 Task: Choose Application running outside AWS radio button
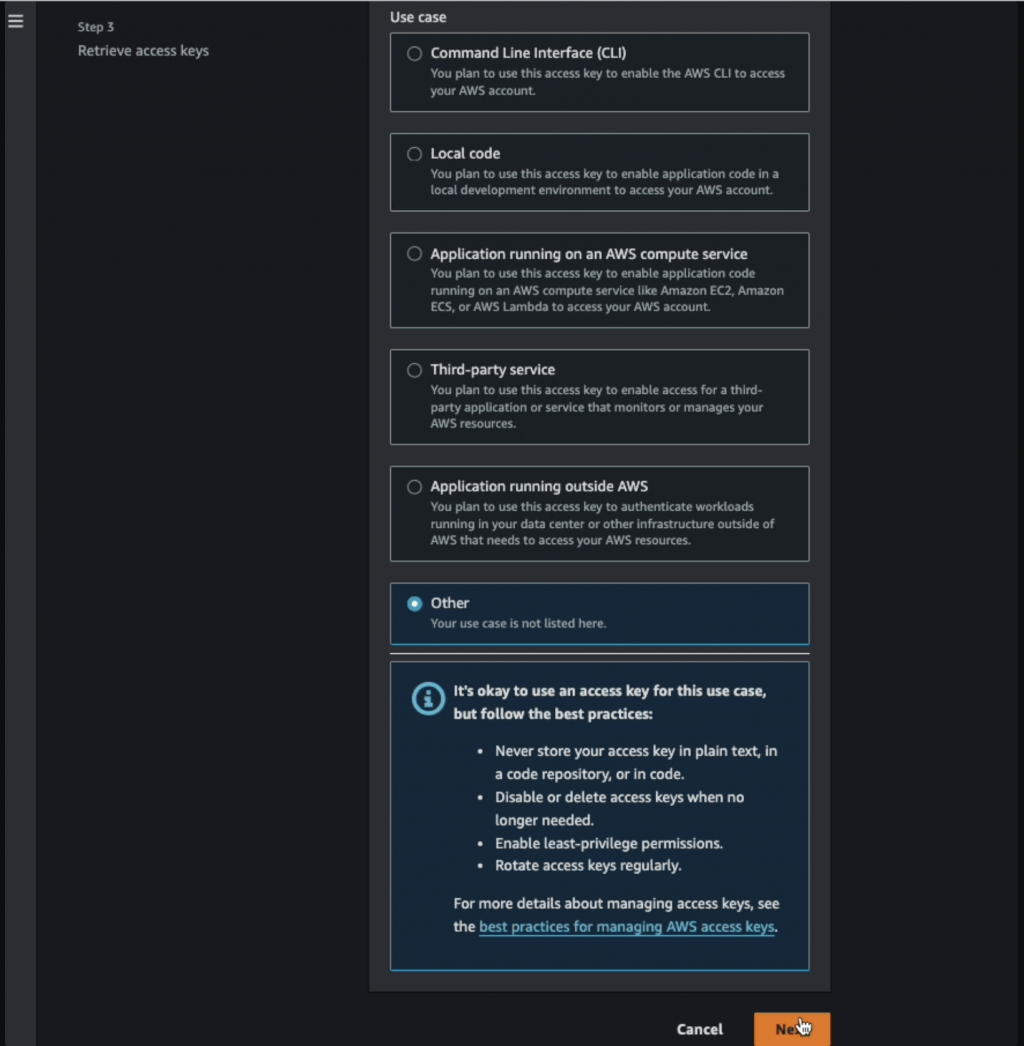click(x=414, y=487)
